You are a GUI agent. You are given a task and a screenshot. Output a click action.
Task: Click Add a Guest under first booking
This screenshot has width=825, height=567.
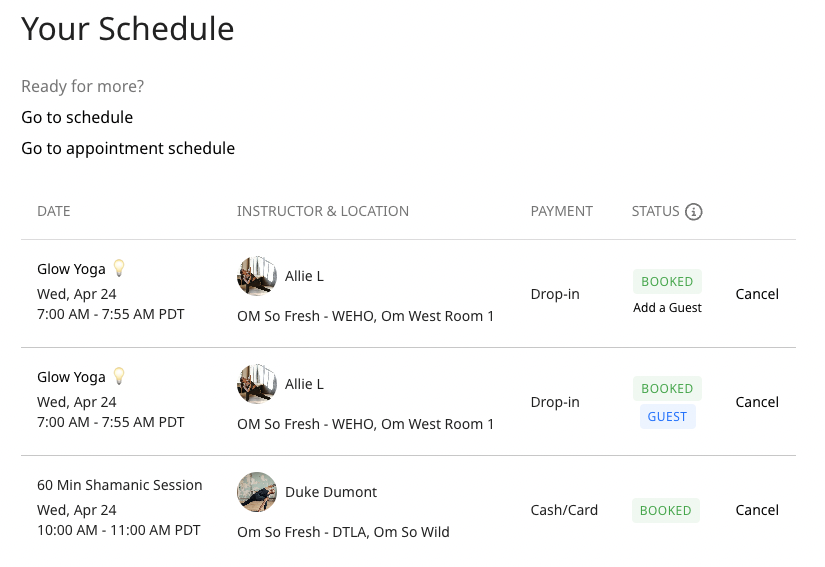667,308
